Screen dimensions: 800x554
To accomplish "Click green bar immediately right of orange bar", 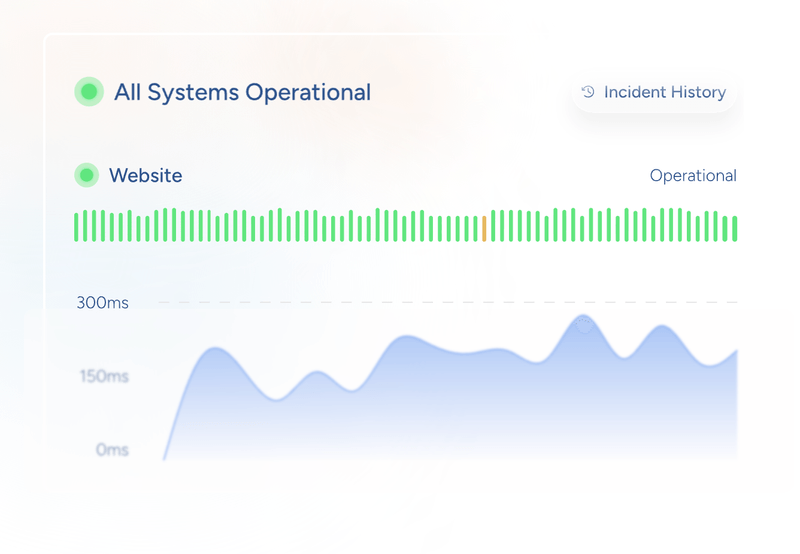I will [493, 226].
